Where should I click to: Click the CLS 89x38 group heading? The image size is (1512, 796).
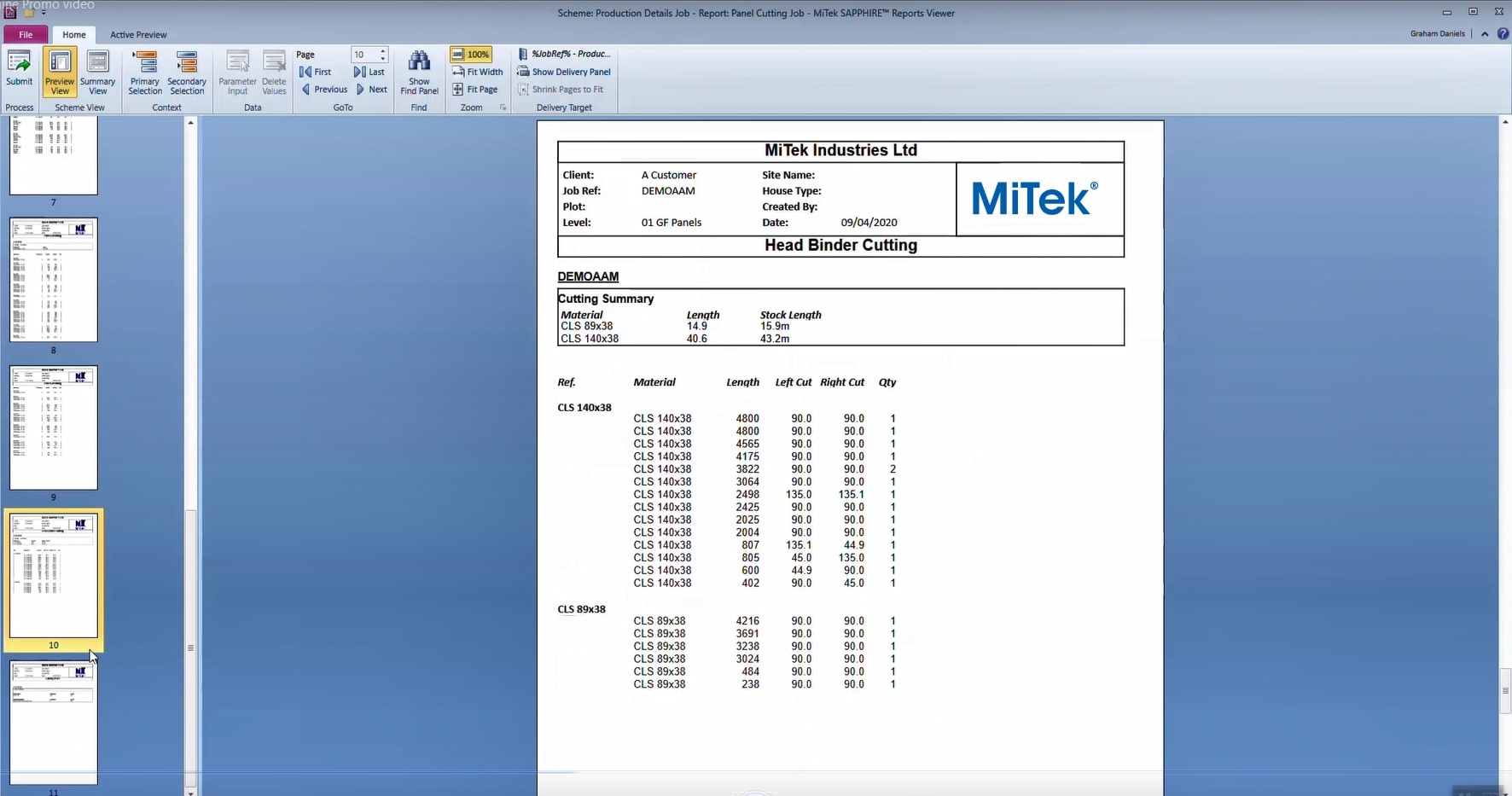581,609
